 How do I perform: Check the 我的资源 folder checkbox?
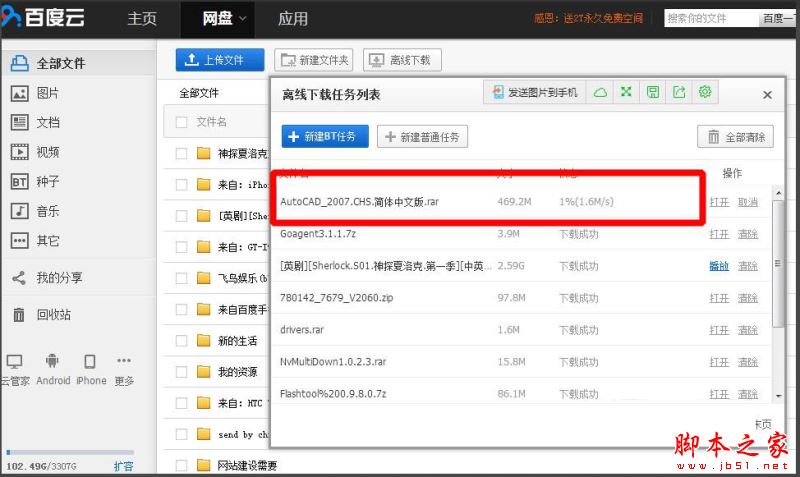[x=181, y=371]
